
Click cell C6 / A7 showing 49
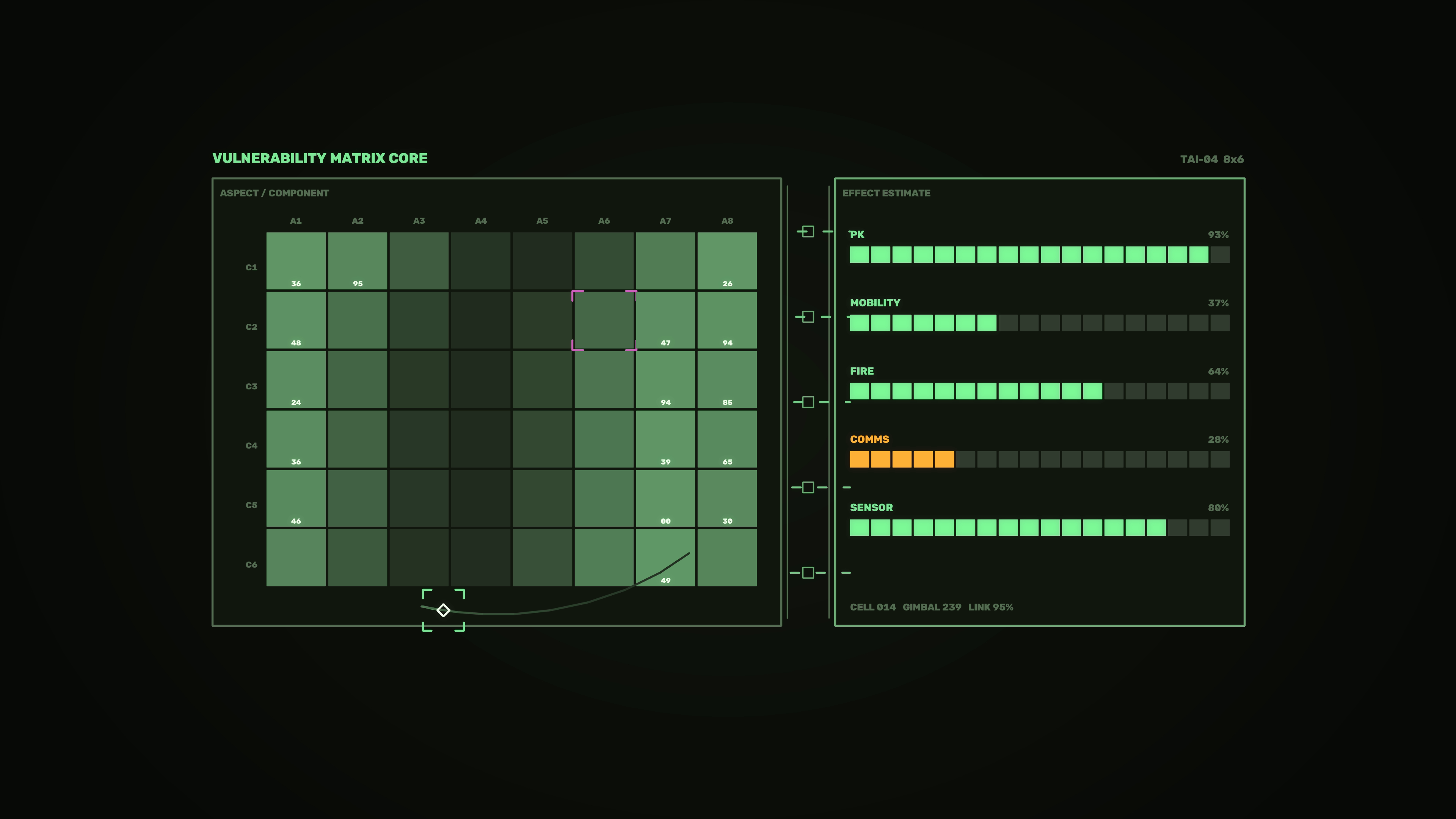pyautogui.click(x=666, y=558)
